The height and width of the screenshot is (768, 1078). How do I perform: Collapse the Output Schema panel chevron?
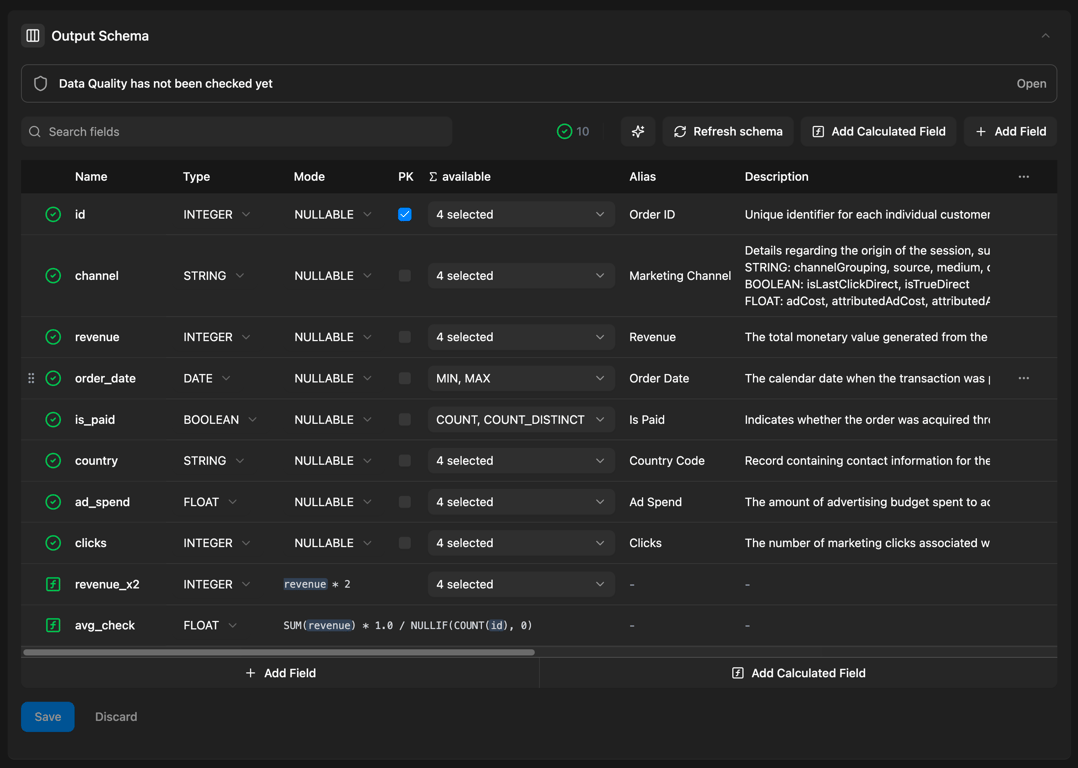click(x=1045, y=36)
